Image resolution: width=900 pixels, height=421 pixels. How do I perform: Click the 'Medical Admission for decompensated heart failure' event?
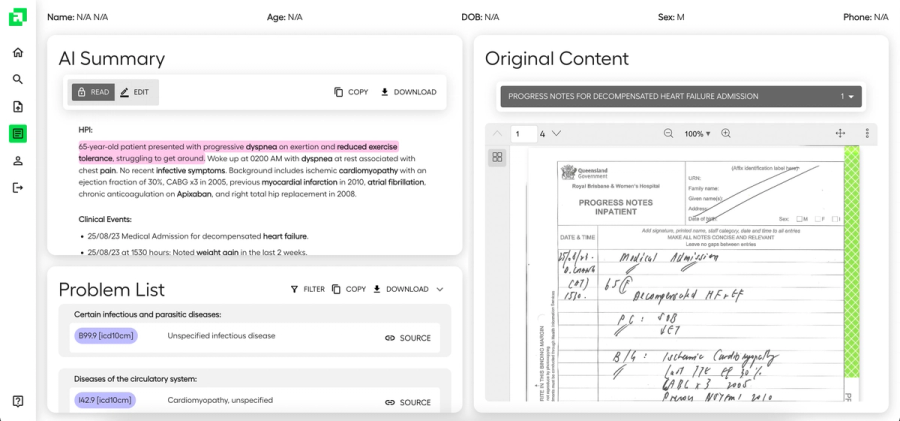(197, 236)
